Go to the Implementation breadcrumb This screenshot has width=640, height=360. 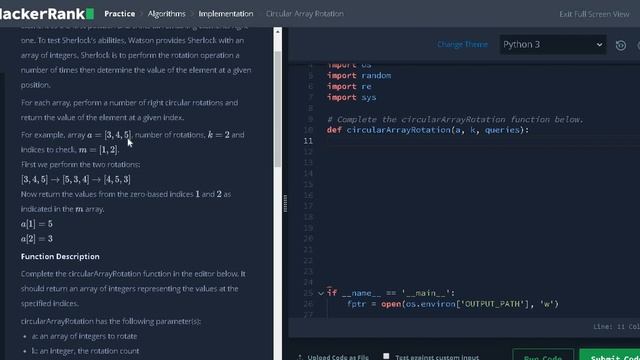click(226, 13)
